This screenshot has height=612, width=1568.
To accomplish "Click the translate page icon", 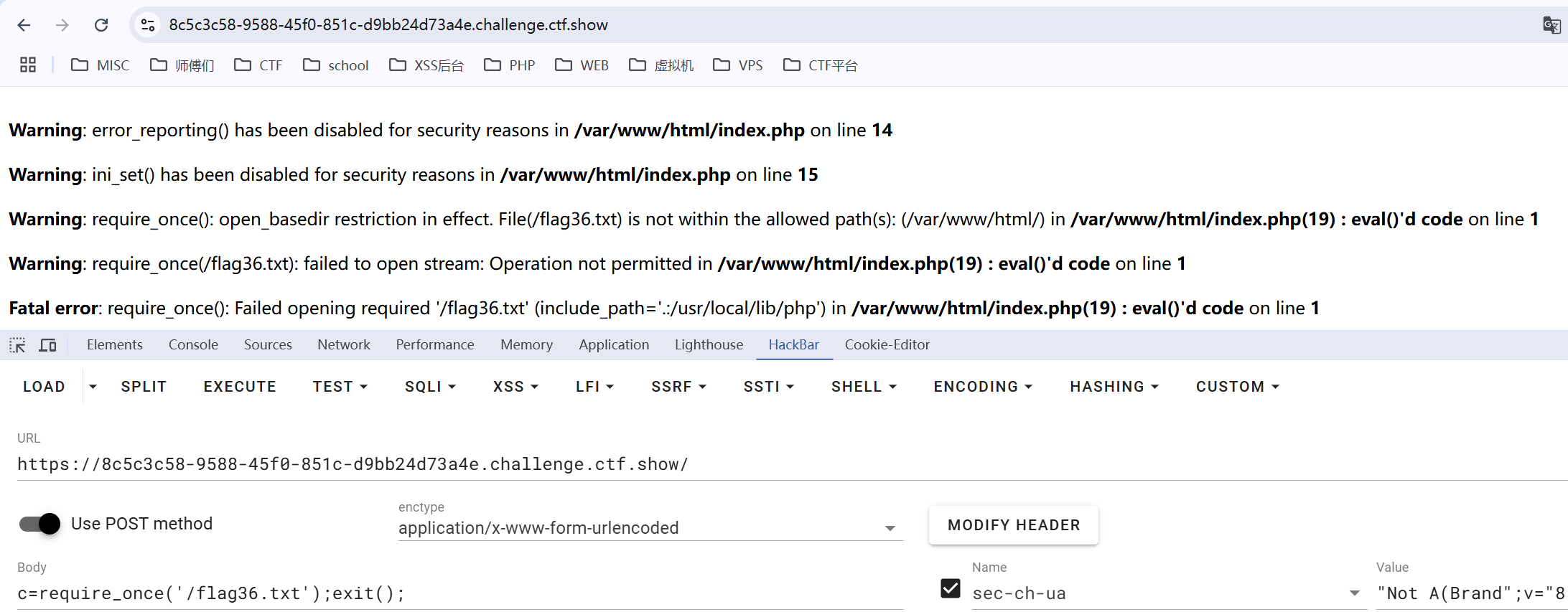I will [x=1551, y=25].
